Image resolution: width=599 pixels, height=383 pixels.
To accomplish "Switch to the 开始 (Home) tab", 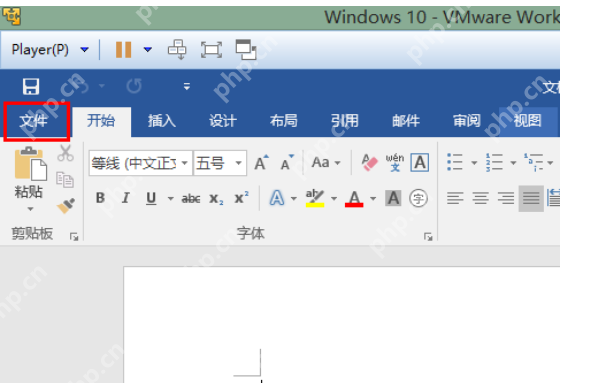I will 101,121.
